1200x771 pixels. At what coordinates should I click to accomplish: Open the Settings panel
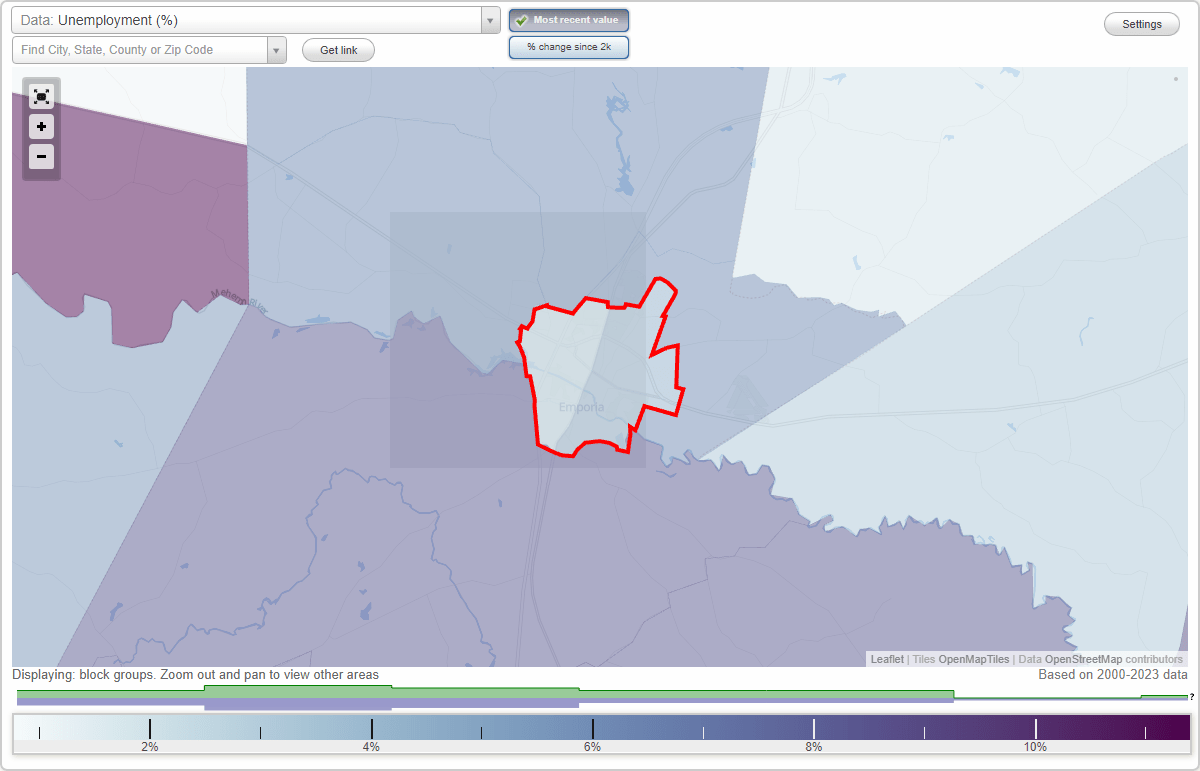coord(1141,23)
